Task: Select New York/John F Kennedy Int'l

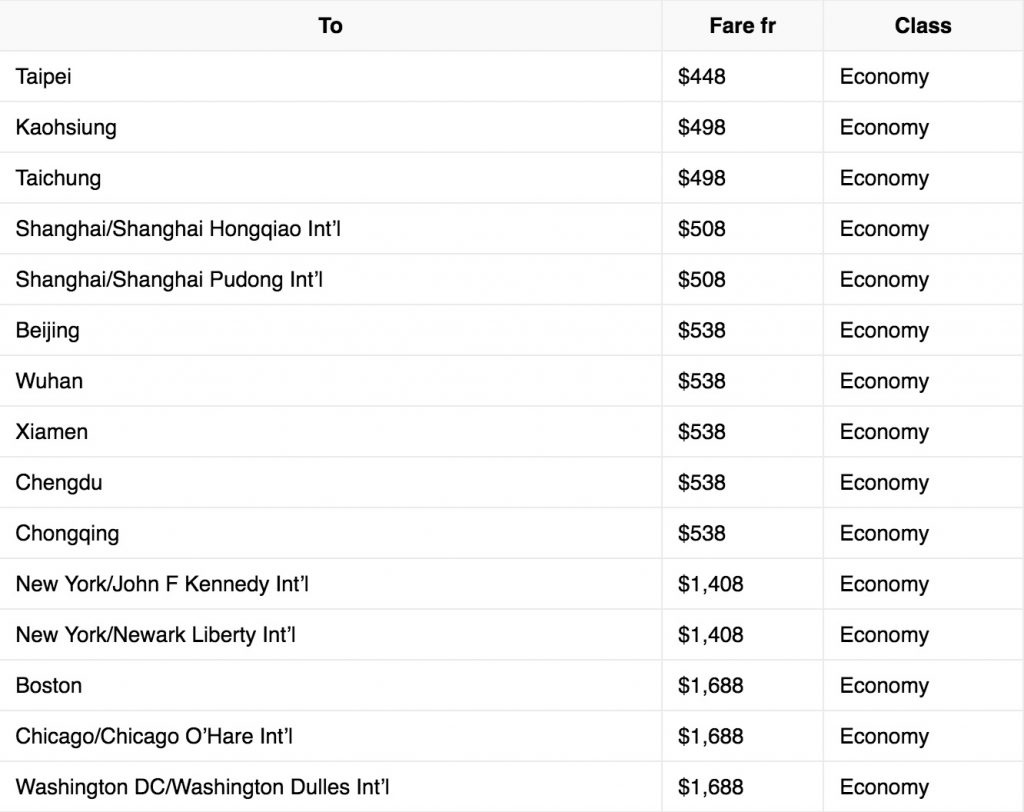Action: (x=162, y=584)
